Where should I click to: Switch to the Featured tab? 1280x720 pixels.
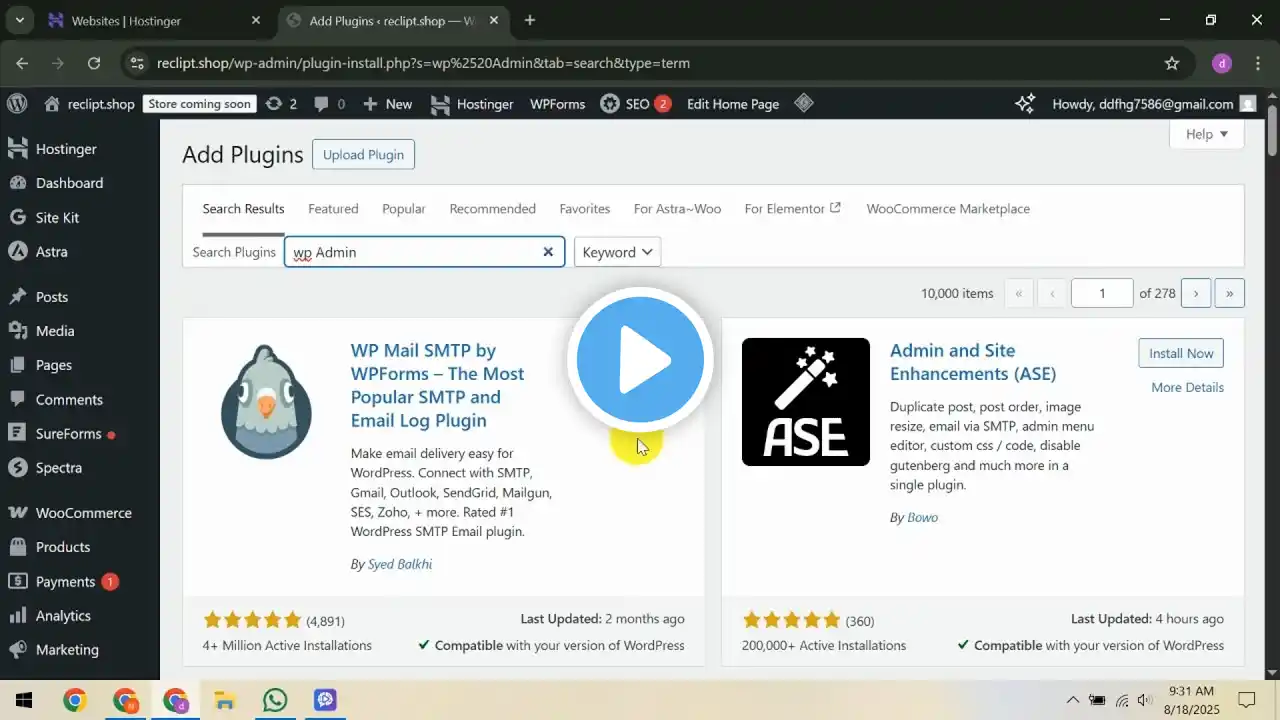click(333, 209)
